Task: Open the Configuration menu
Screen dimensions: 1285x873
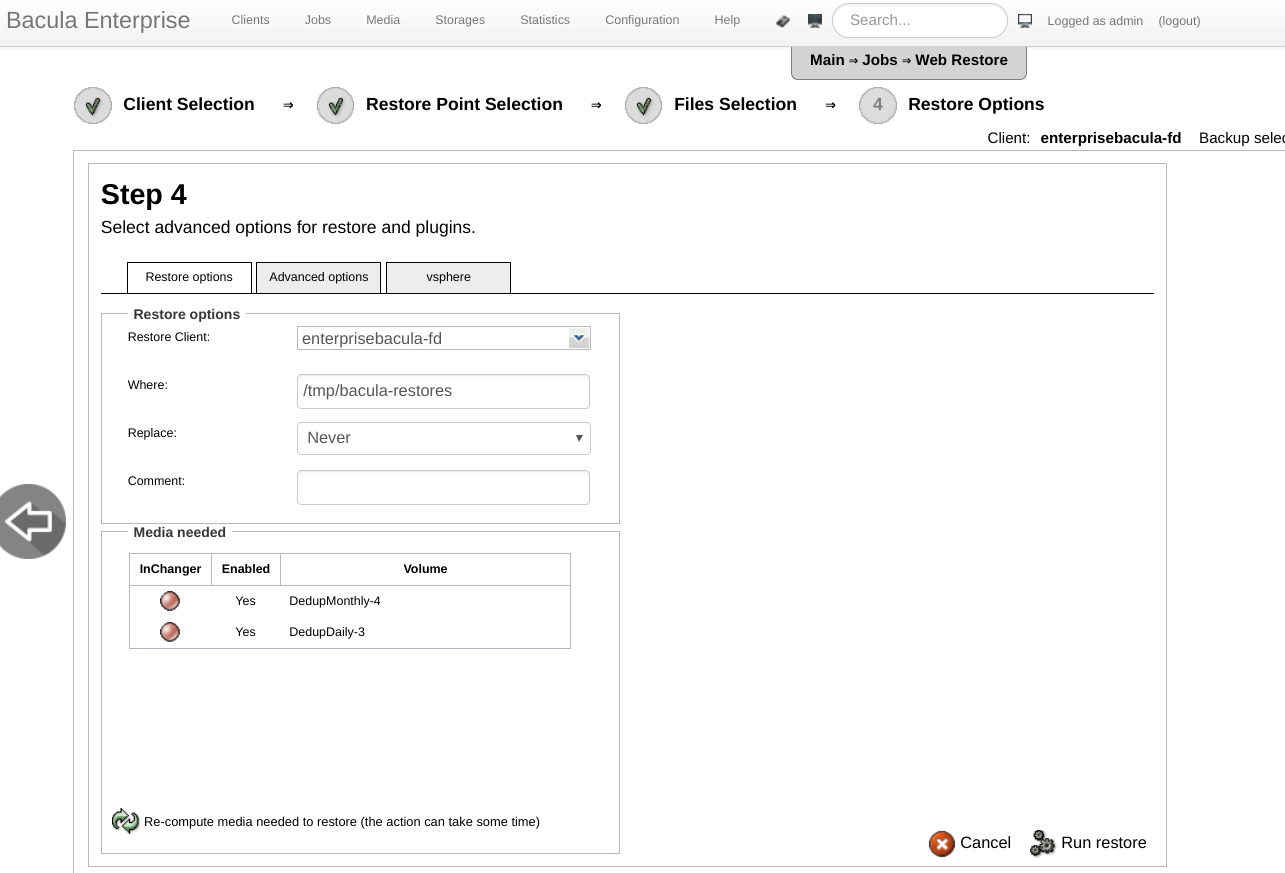Action: pyautogui.click(x=642, y=20)
